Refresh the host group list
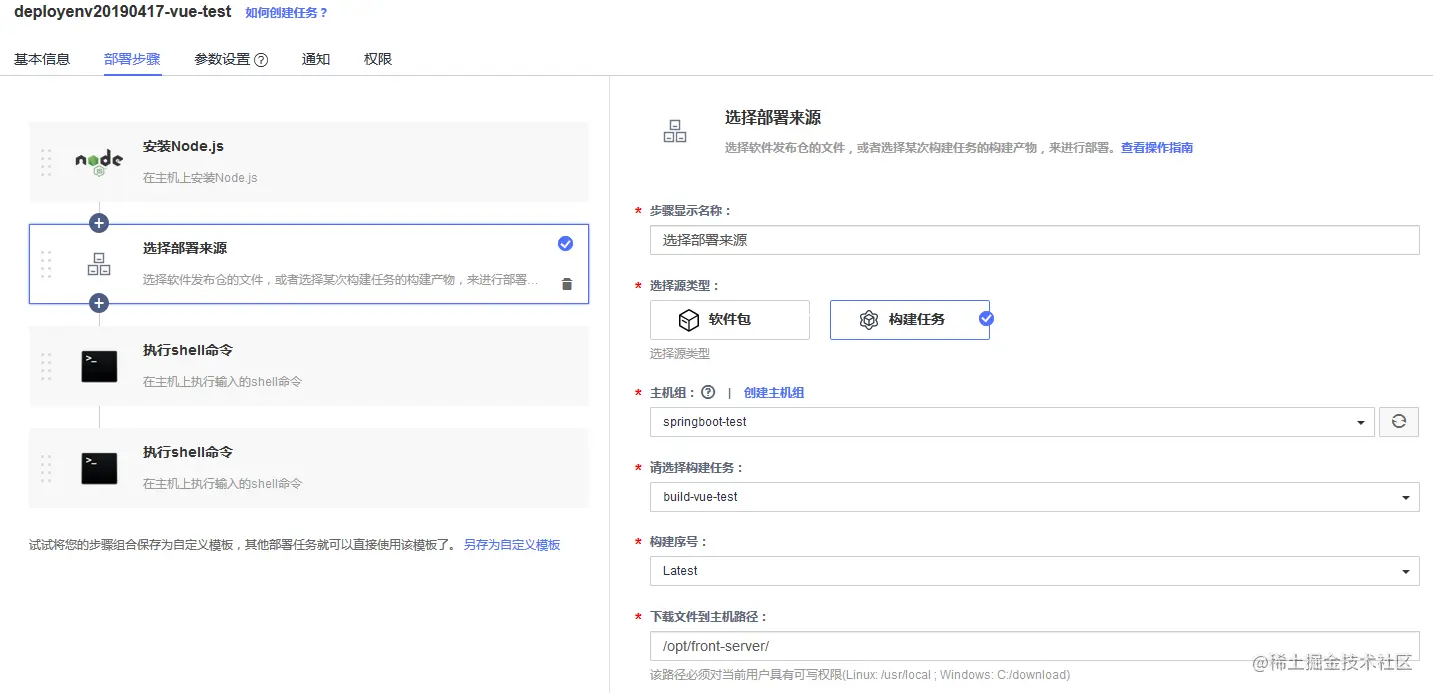 (x=1398, y=421)
